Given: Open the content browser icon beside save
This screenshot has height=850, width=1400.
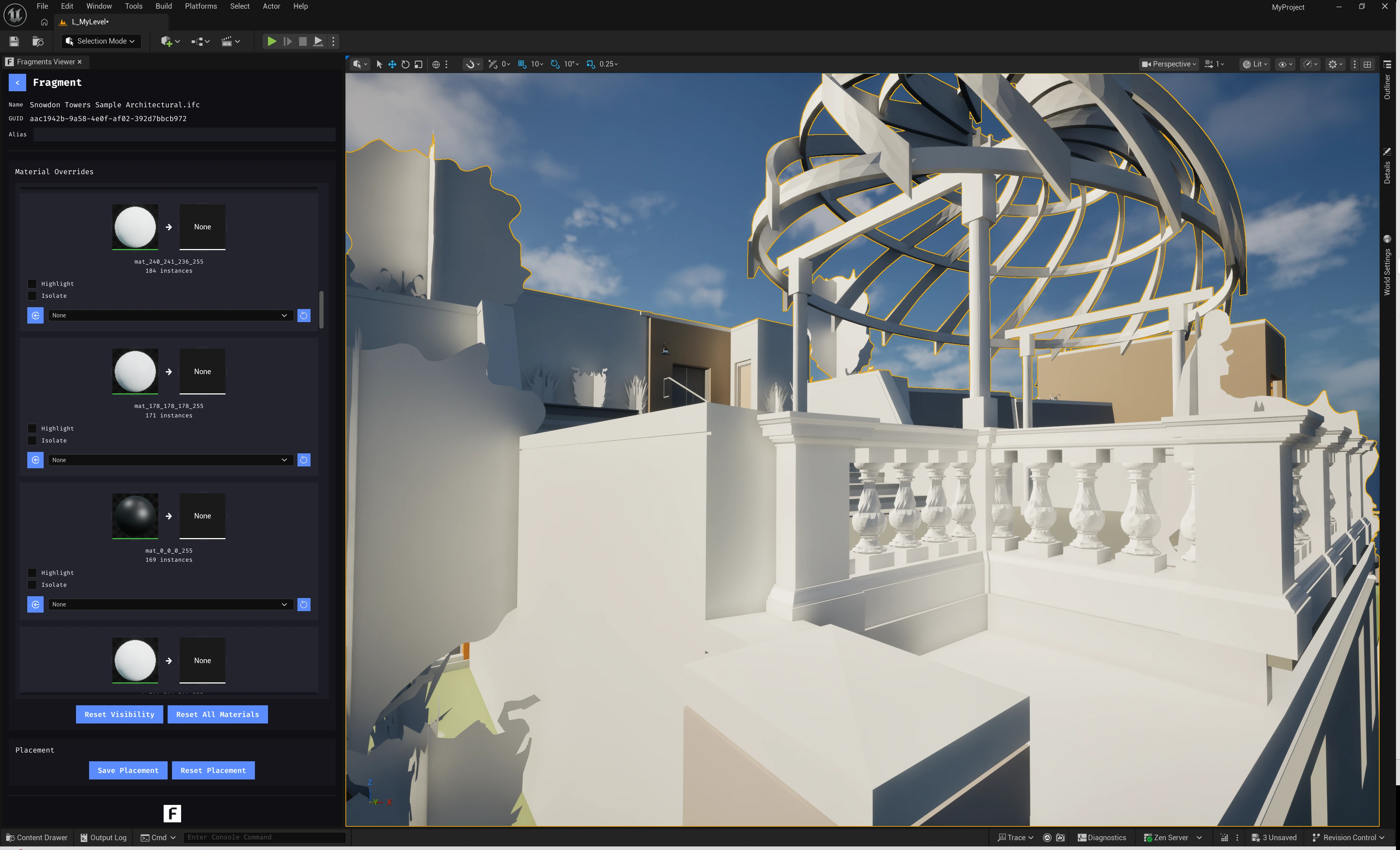Looking at the screenshot, I should [x=38, y=41].
